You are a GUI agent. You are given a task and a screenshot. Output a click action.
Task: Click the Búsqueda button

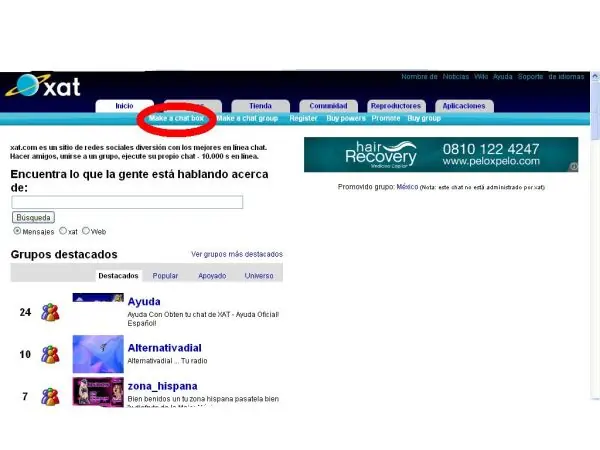(33, 217)
